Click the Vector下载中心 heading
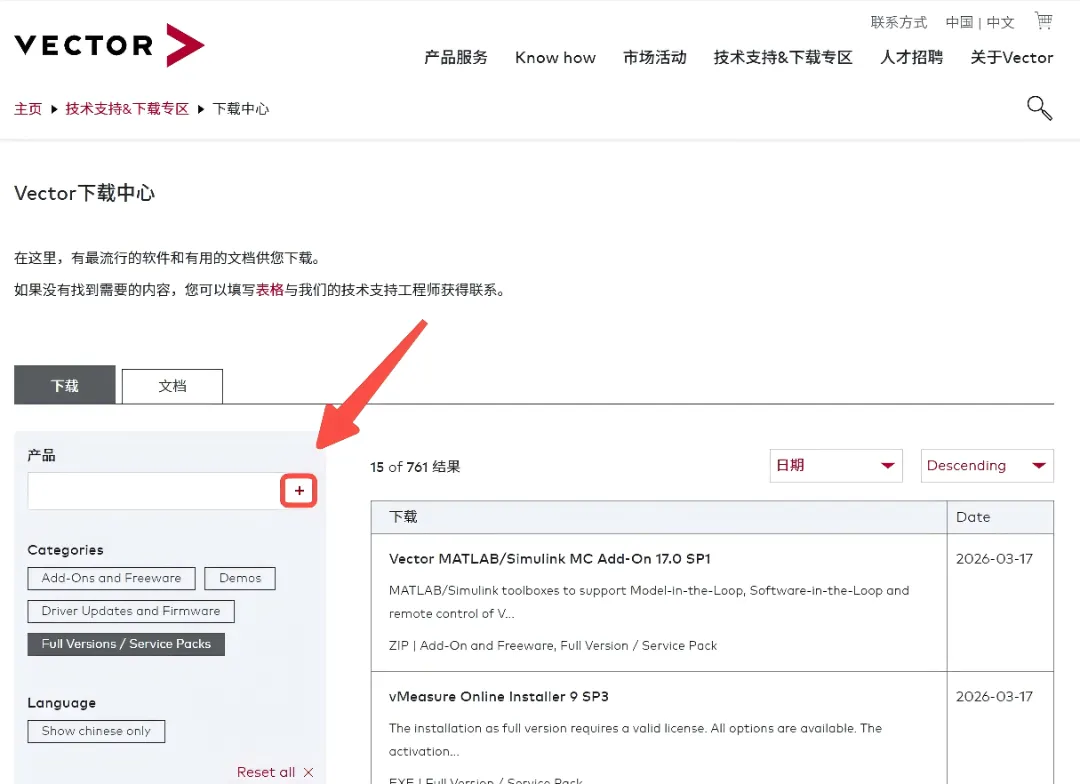The height and width of the screenshot is (784, 1080). pyautogui.click(x=84, y=193)
